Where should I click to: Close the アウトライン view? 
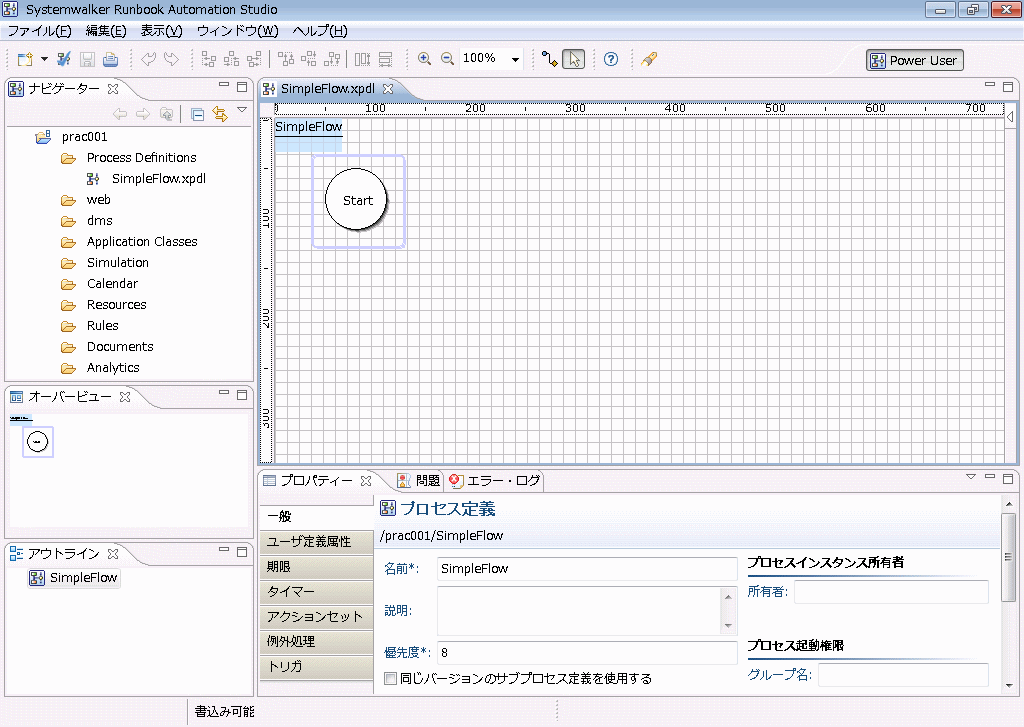click(113, 553)
